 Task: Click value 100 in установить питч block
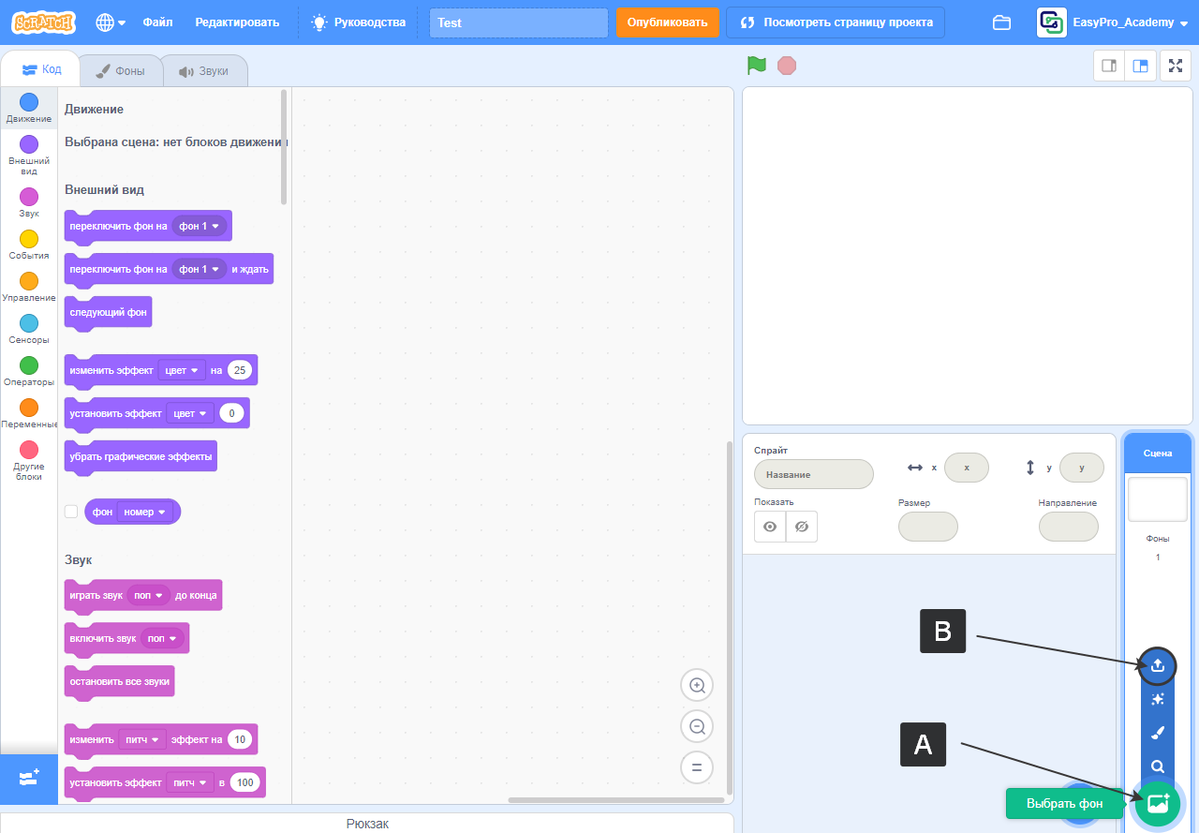(245, 783)
